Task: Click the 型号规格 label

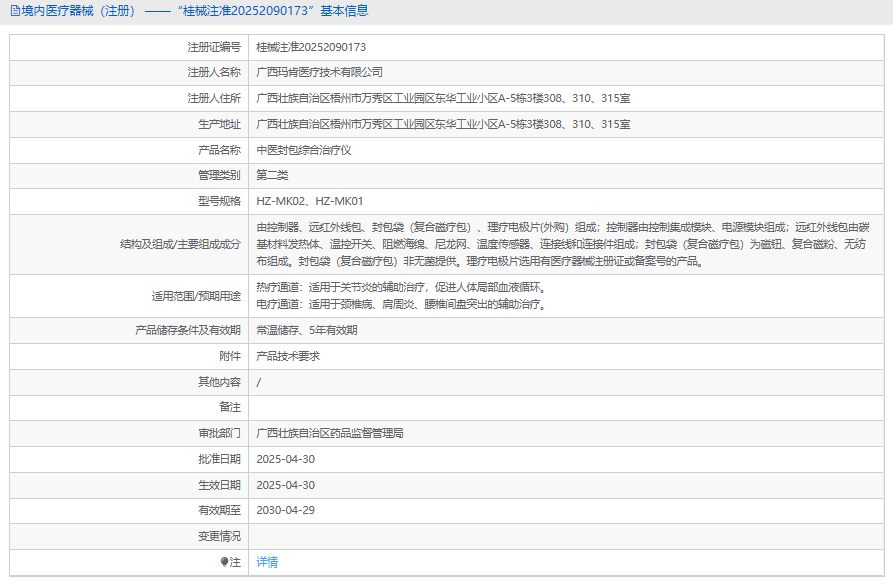Action: point(219,201)
